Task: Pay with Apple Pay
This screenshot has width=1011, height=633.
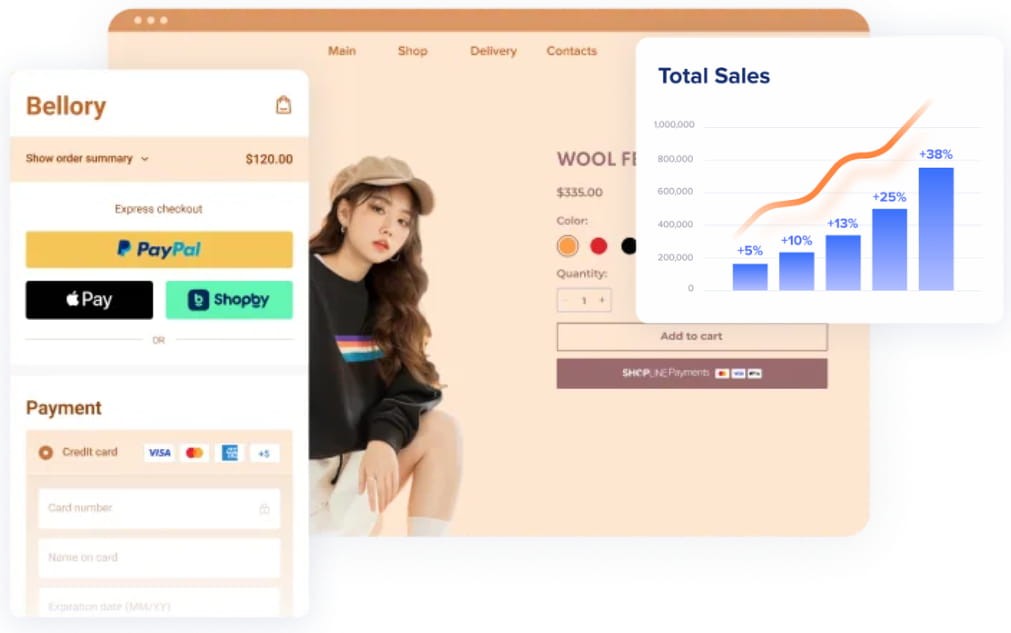Action: 89,300
